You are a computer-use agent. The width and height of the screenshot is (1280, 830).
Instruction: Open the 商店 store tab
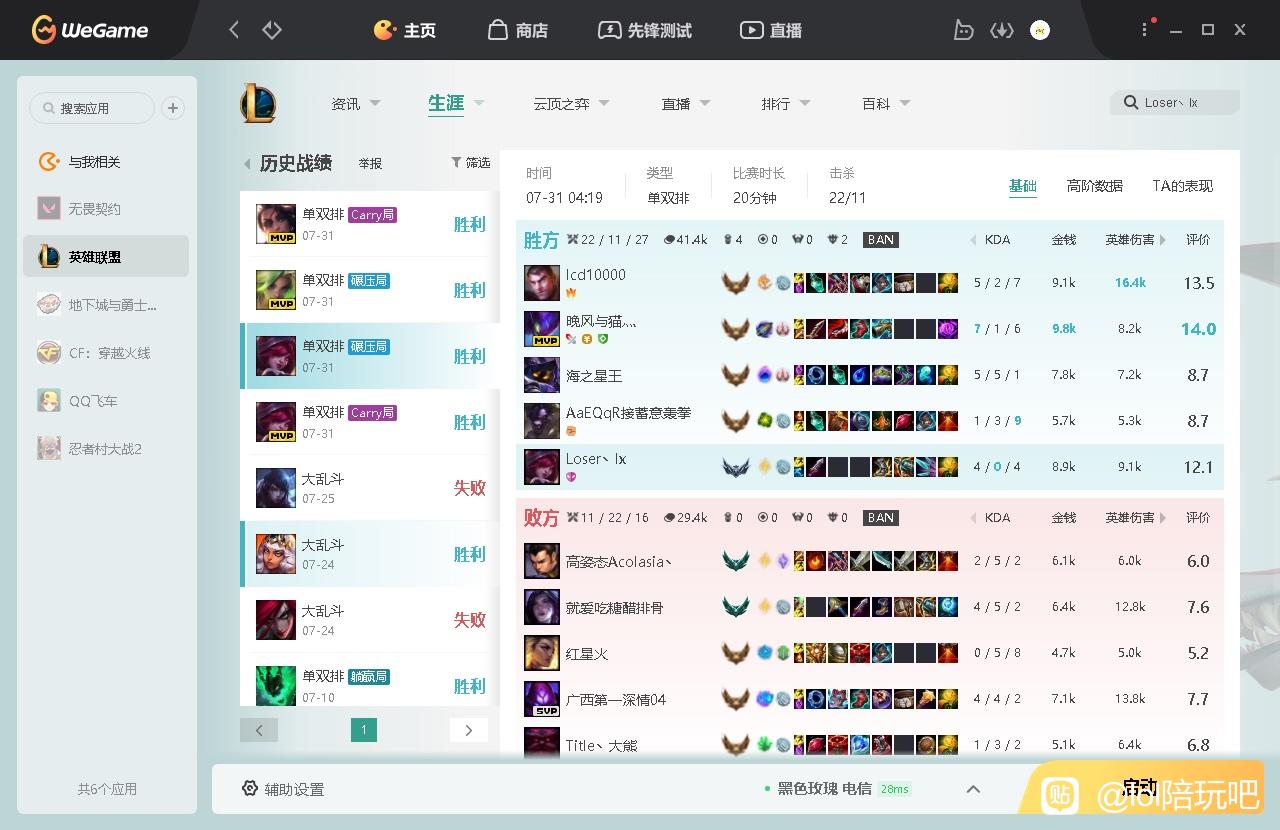518,30
